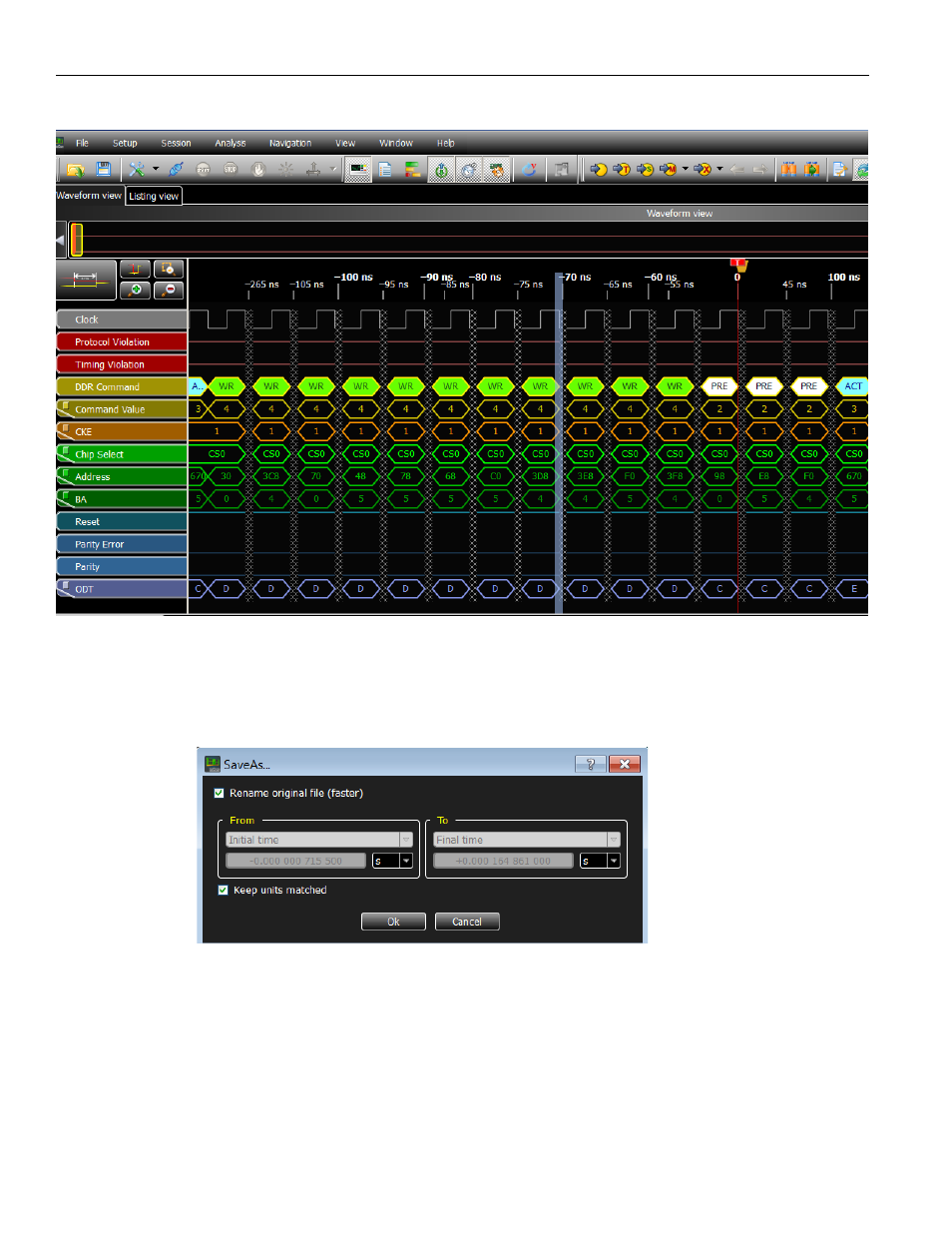Click the zoom in magnifier button
The image size is (952, 1233).
[136, 291]
